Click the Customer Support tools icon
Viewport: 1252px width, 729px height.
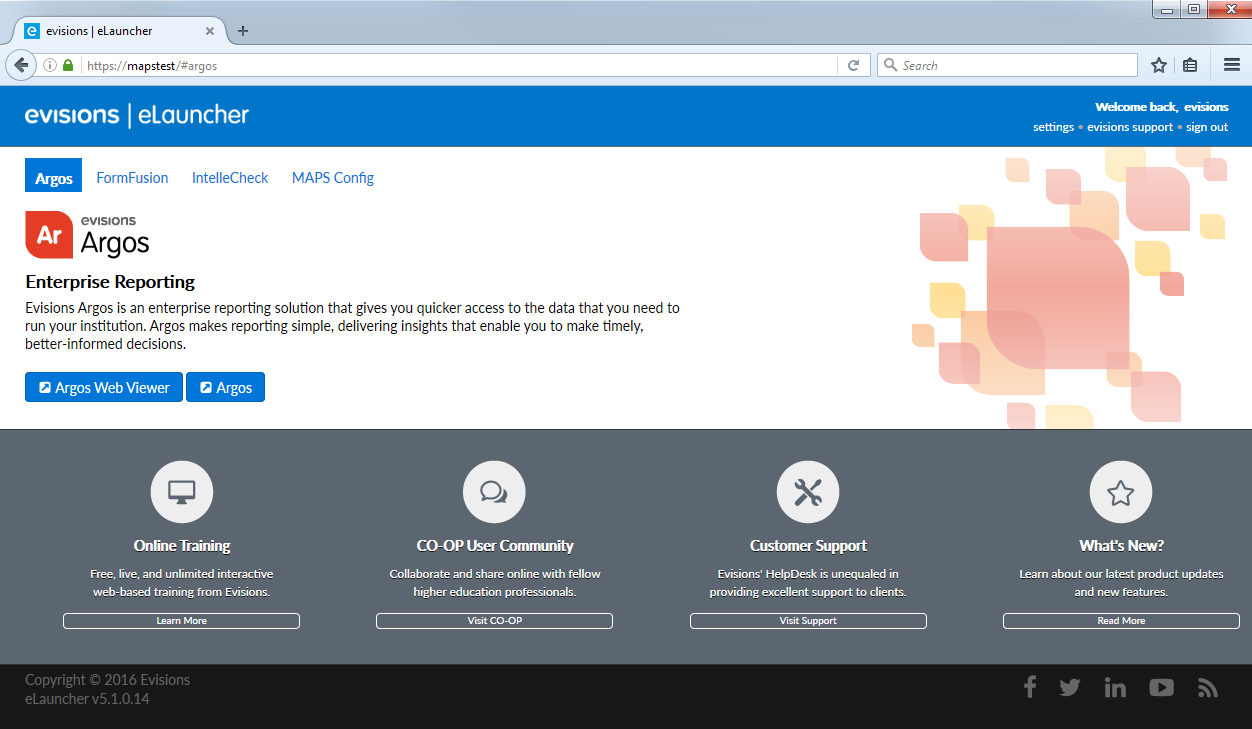(x=808, y=492)
